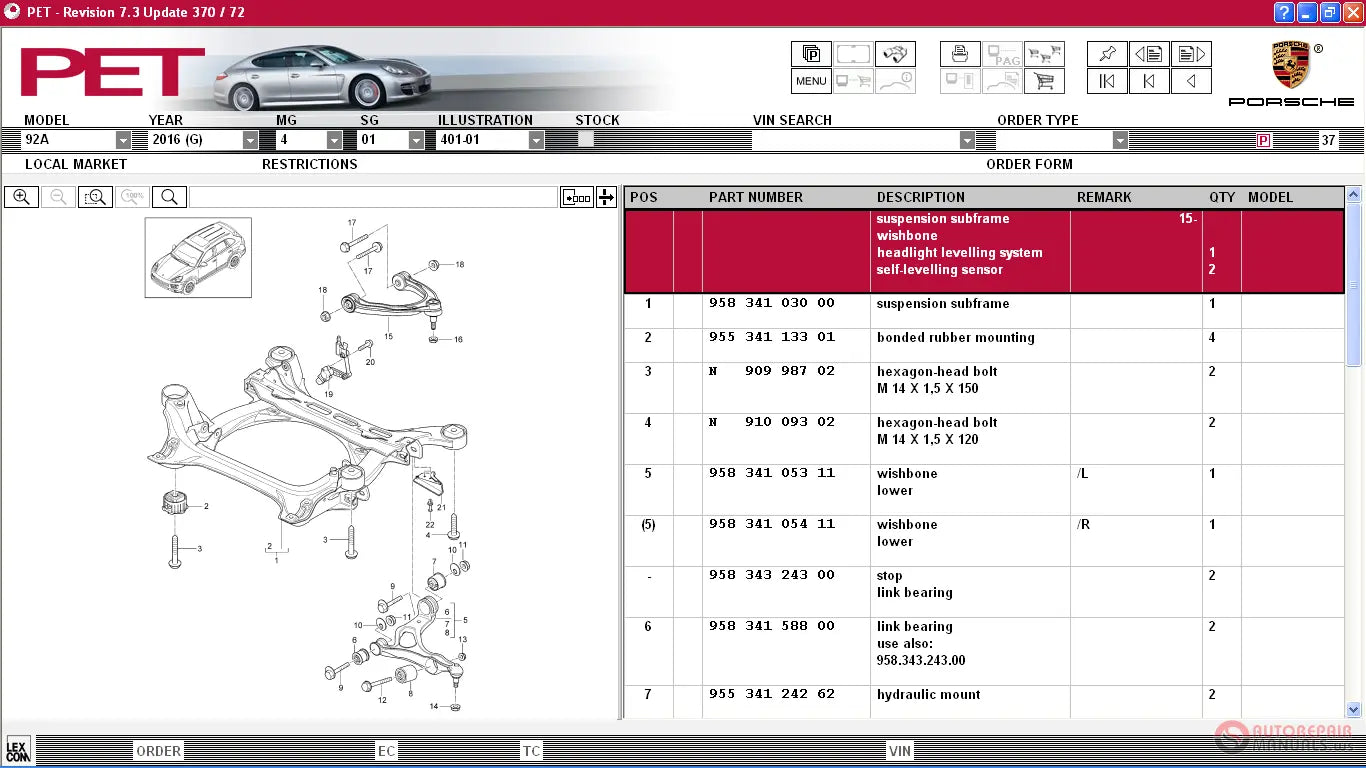Open the YEAR dropdown showing 2016 (G)
This screenshot has width=1366, height=768.
click(x=250, y=141)
